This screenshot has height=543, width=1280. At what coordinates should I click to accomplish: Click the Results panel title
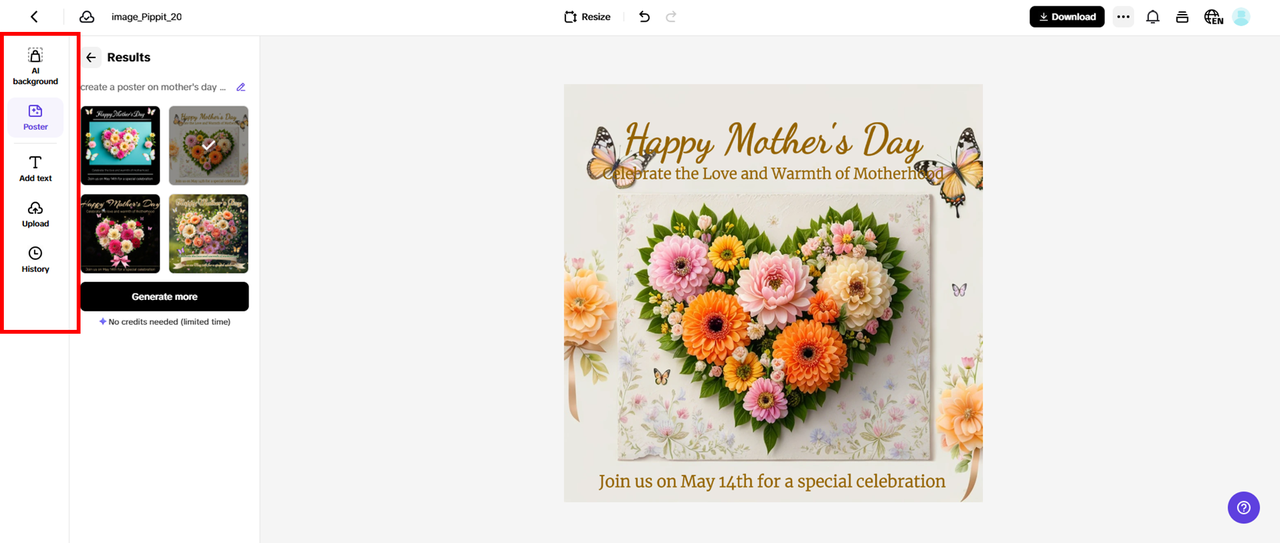[128, 57]
